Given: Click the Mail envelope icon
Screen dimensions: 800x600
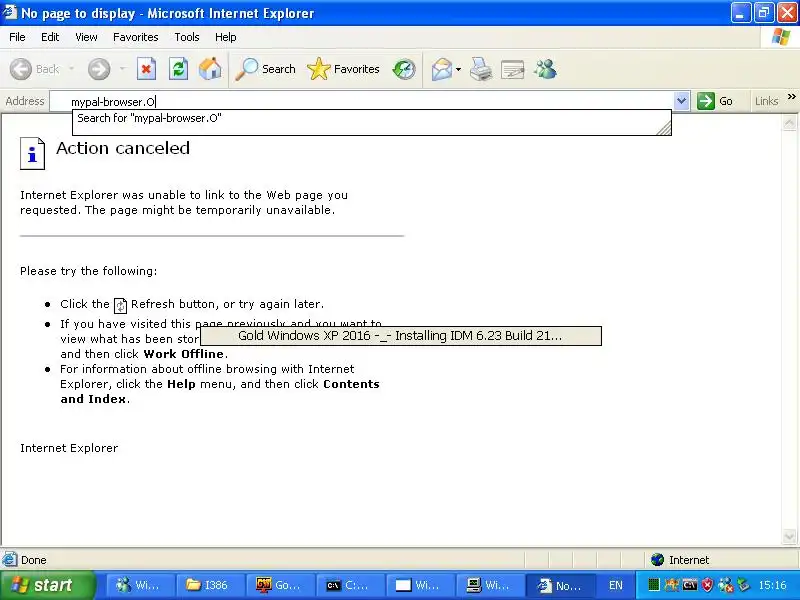Looking at the screenshot, I should click(x=442, y=69).
